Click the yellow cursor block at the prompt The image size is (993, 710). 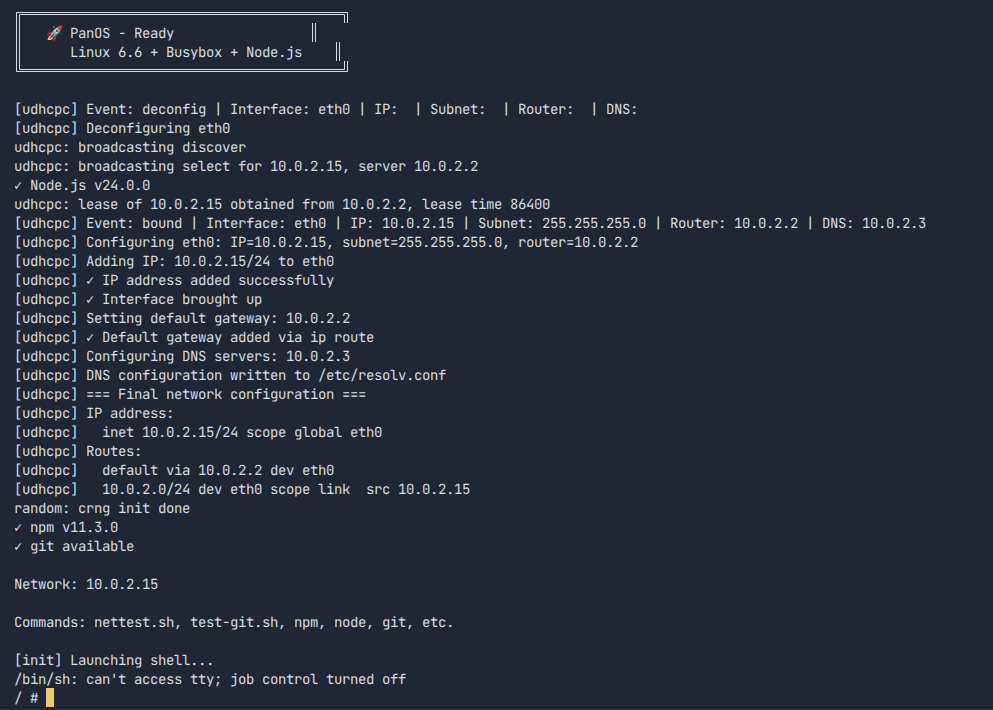(50, 698)
